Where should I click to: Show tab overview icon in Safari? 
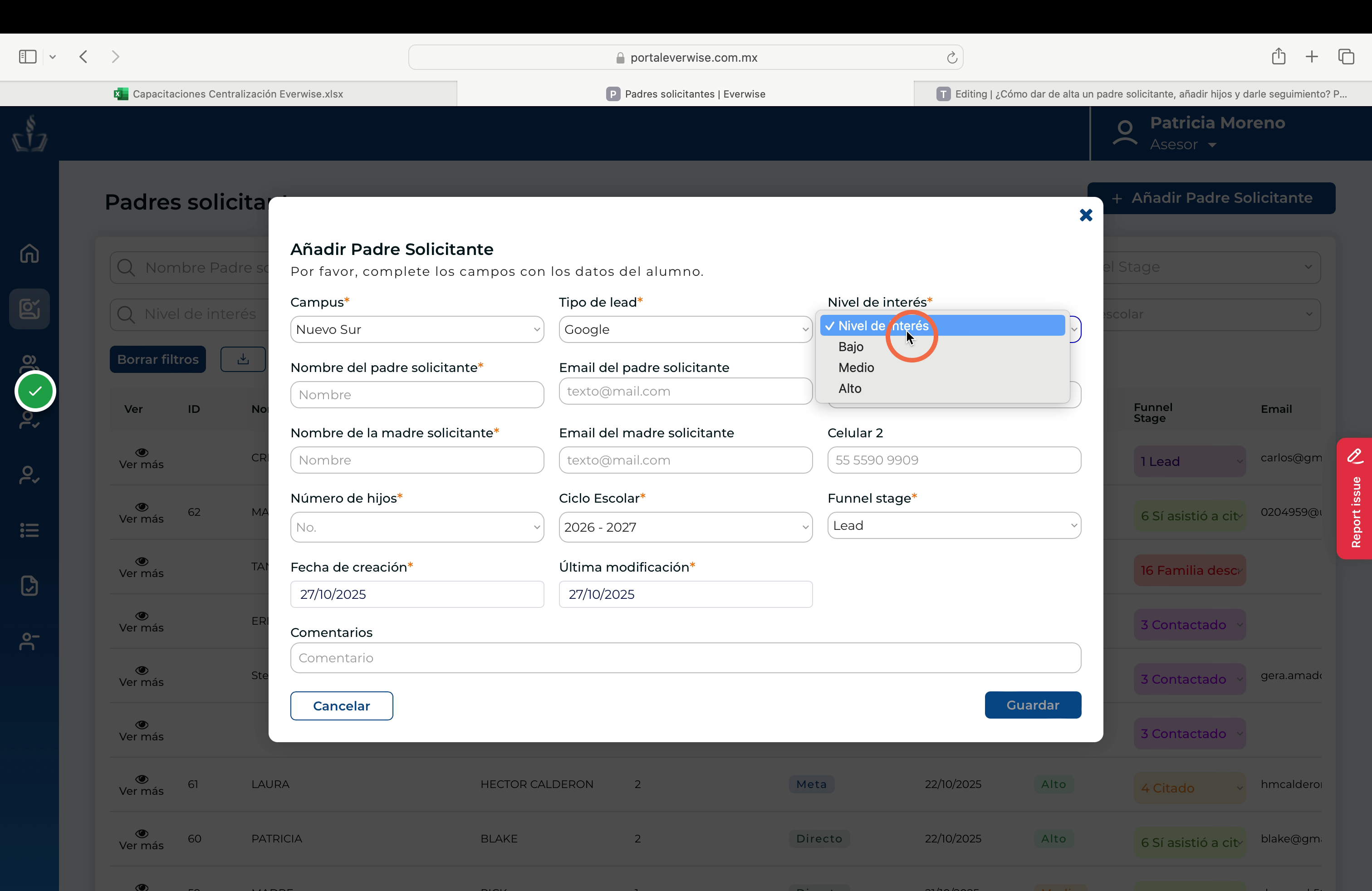[1346, 56]
